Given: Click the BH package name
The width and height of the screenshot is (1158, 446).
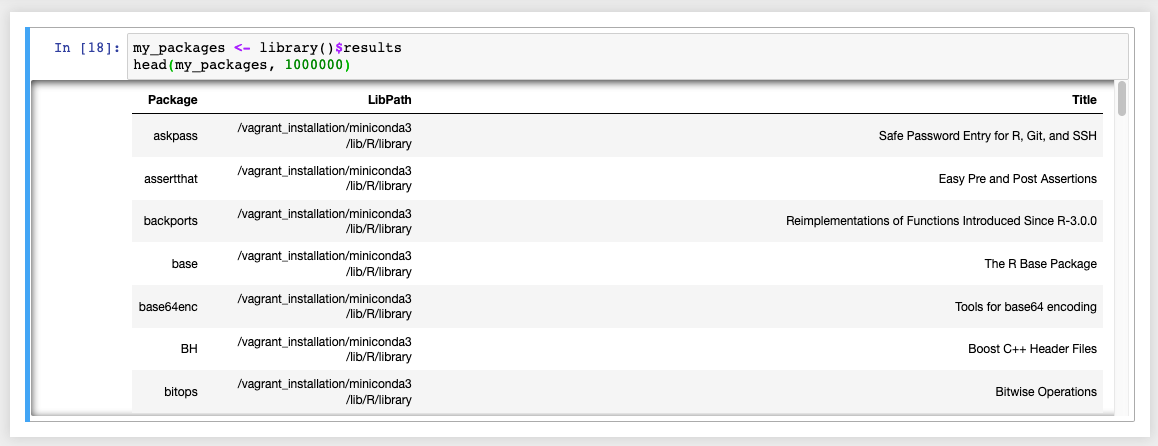Looking at the screenshot, I should pos(189,349).
